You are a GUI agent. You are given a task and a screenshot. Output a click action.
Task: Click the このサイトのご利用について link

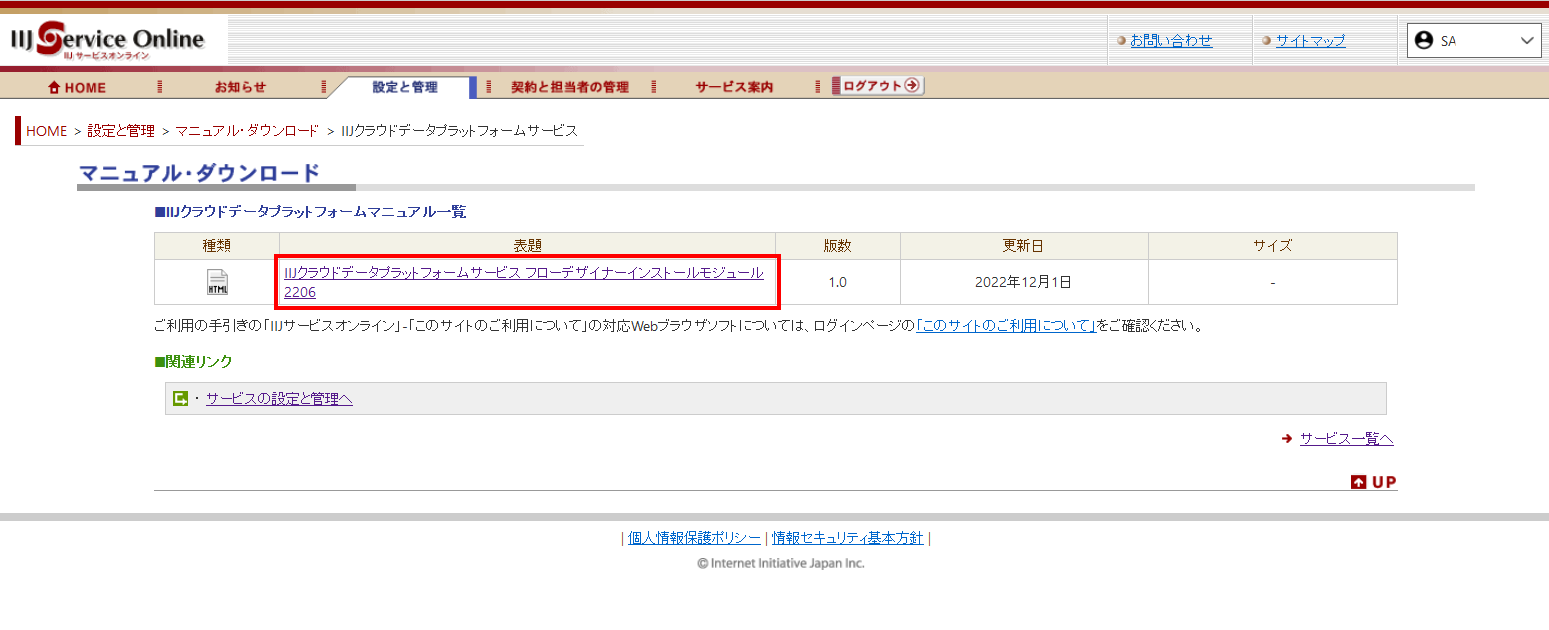click(1006, 326)
